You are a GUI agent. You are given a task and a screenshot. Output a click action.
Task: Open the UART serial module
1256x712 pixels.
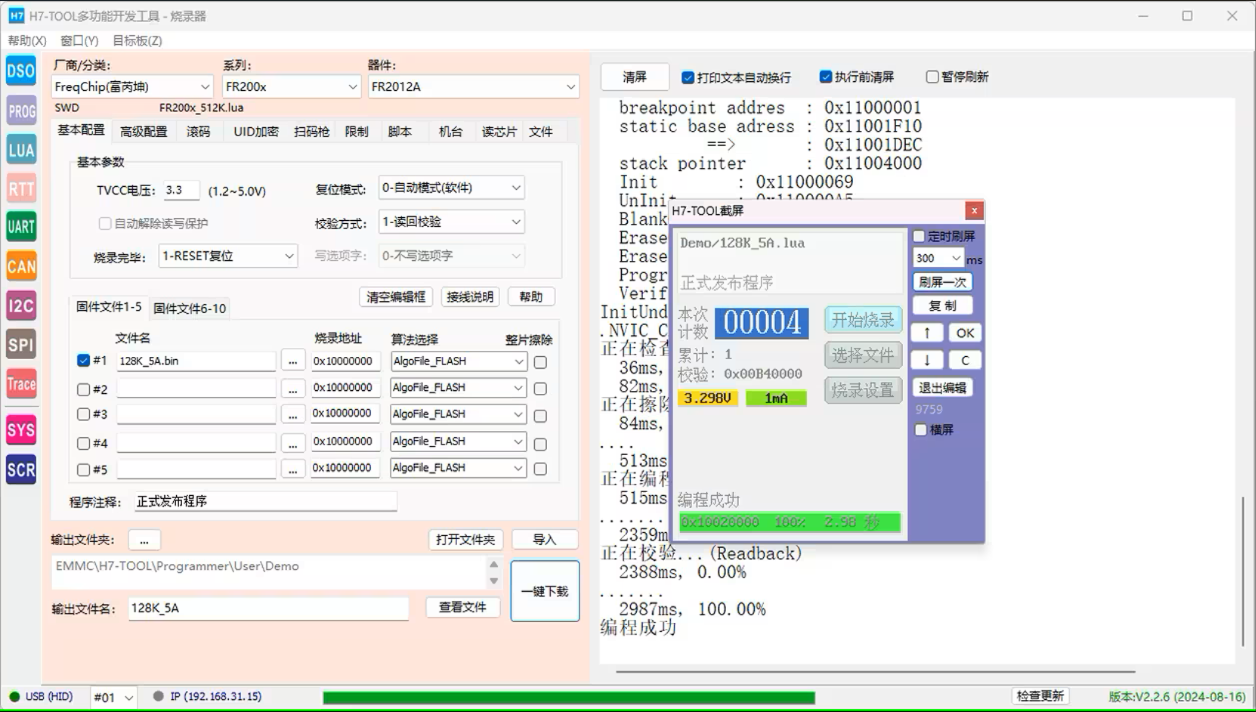(x=21, y=227)
